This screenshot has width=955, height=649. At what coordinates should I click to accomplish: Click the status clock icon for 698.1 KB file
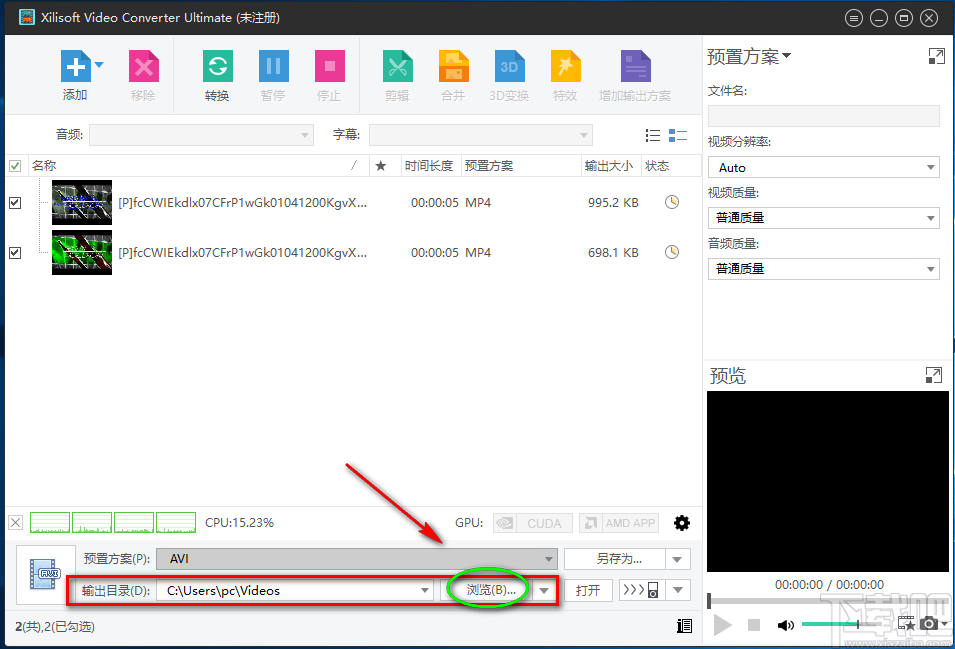(672, 252)
